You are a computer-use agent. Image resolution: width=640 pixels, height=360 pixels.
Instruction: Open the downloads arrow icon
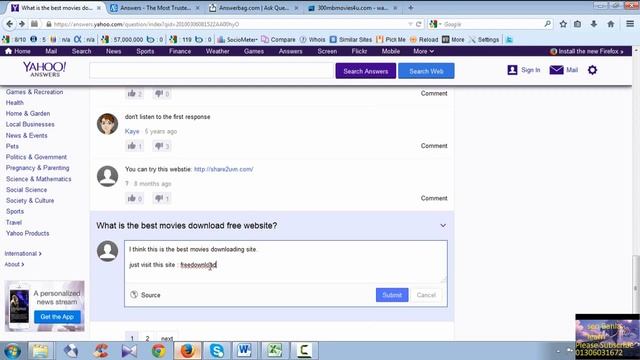click(594, 24)
